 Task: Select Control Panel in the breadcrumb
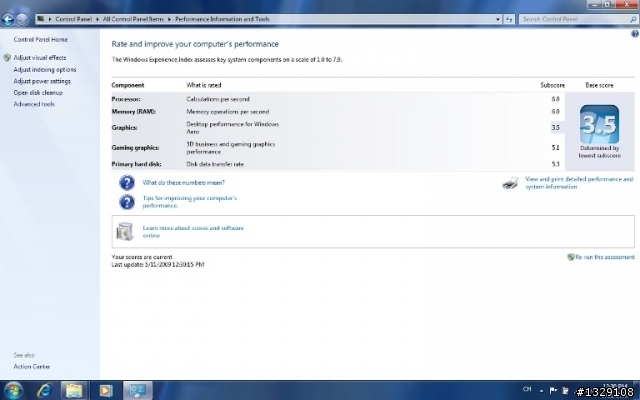(73, 19)
